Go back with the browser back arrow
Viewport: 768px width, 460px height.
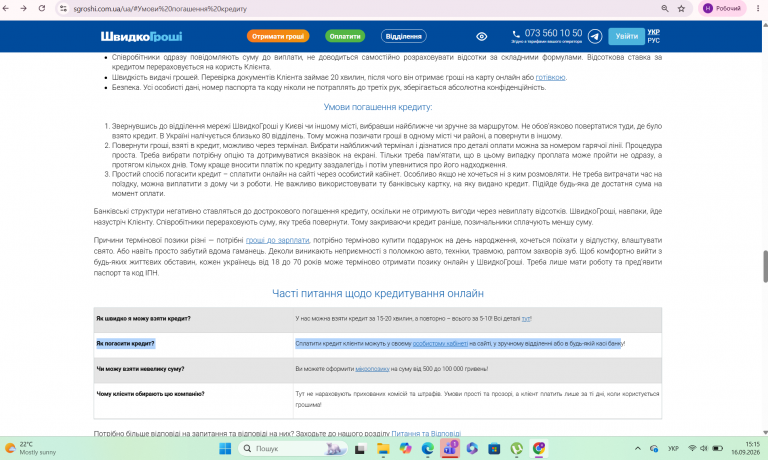point(6,8)
